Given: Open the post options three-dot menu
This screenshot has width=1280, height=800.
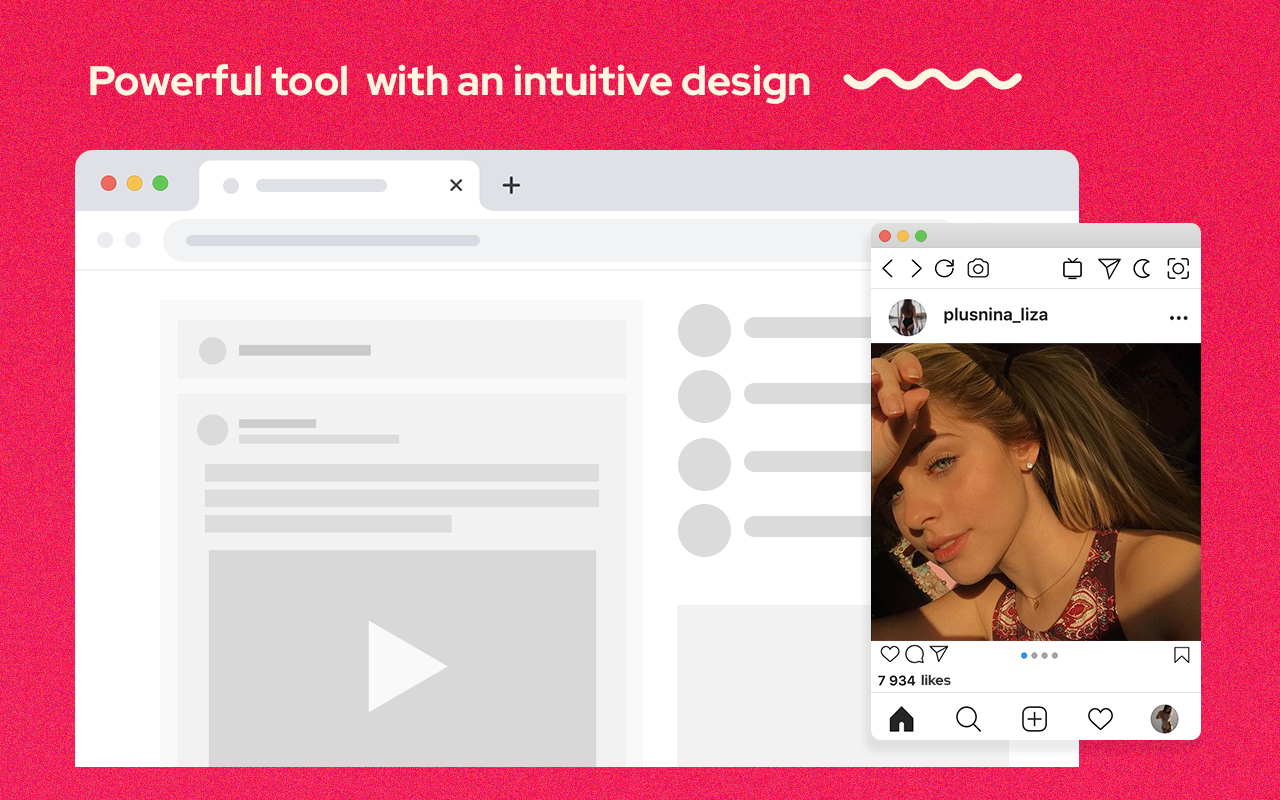Looking at the screenshot, I should tap(1179, 318).
